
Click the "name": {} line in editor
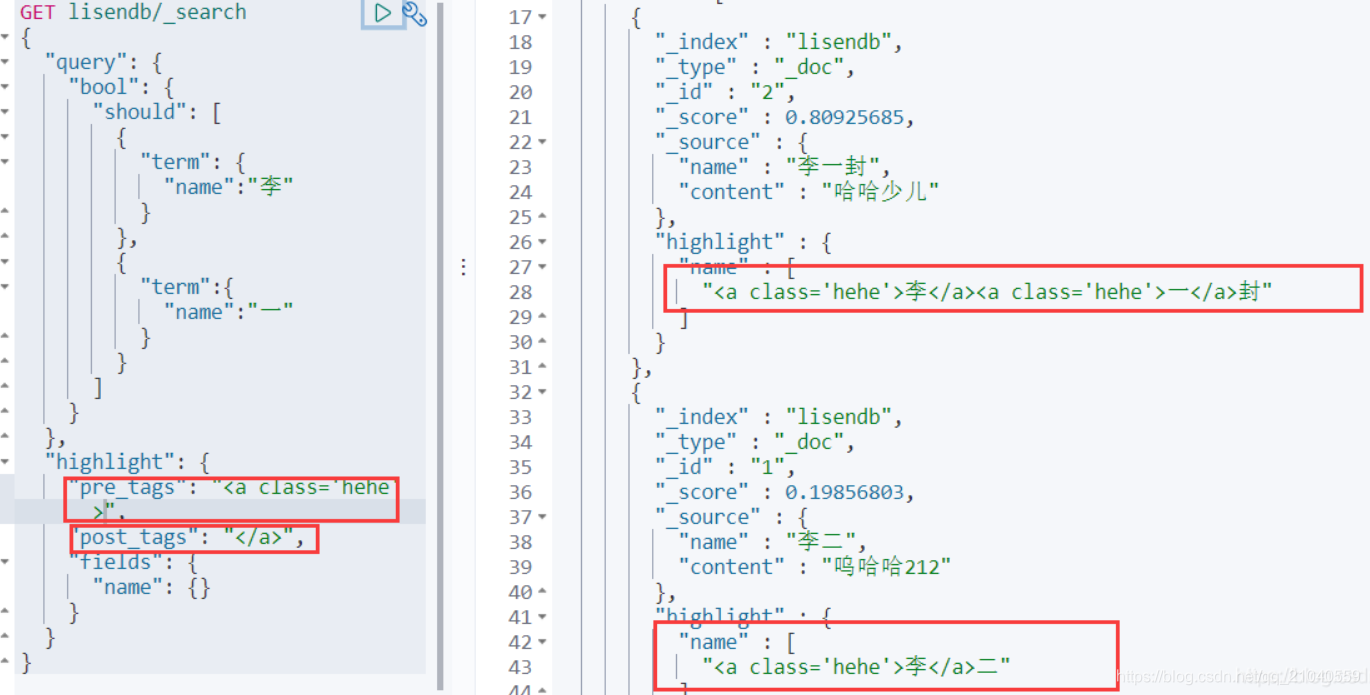(x=152, y=587)
